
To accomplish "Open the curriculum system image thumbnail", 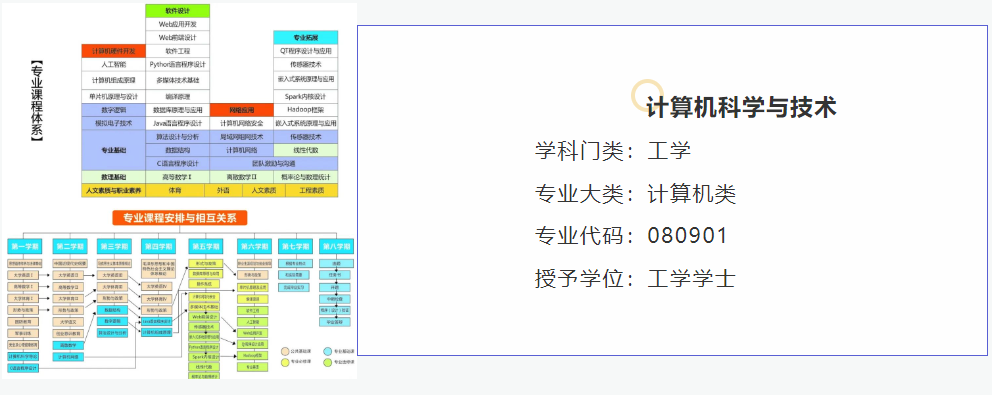I will [x=179, y=191].
